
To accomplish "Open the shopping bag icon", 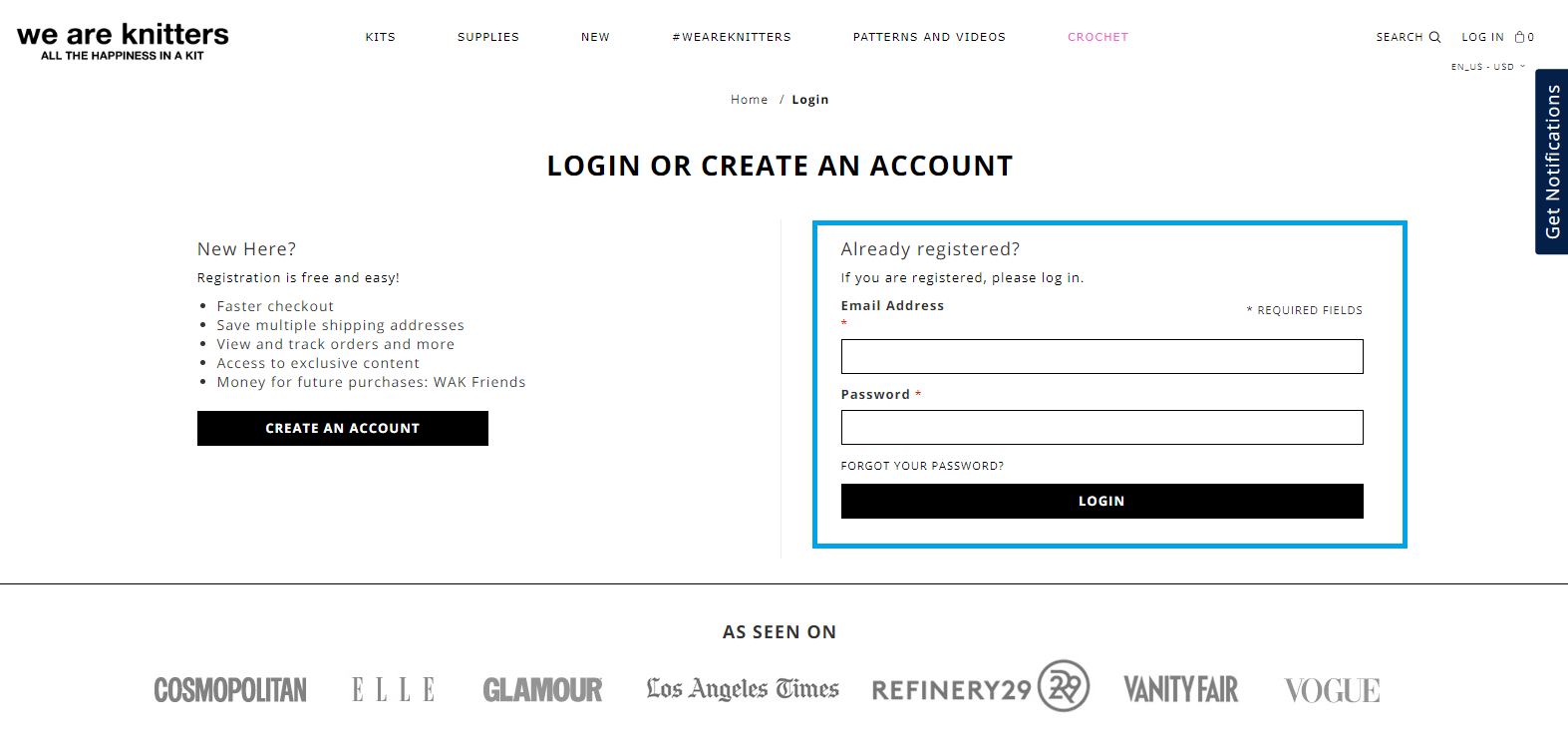I will [x=1520, y=37].
